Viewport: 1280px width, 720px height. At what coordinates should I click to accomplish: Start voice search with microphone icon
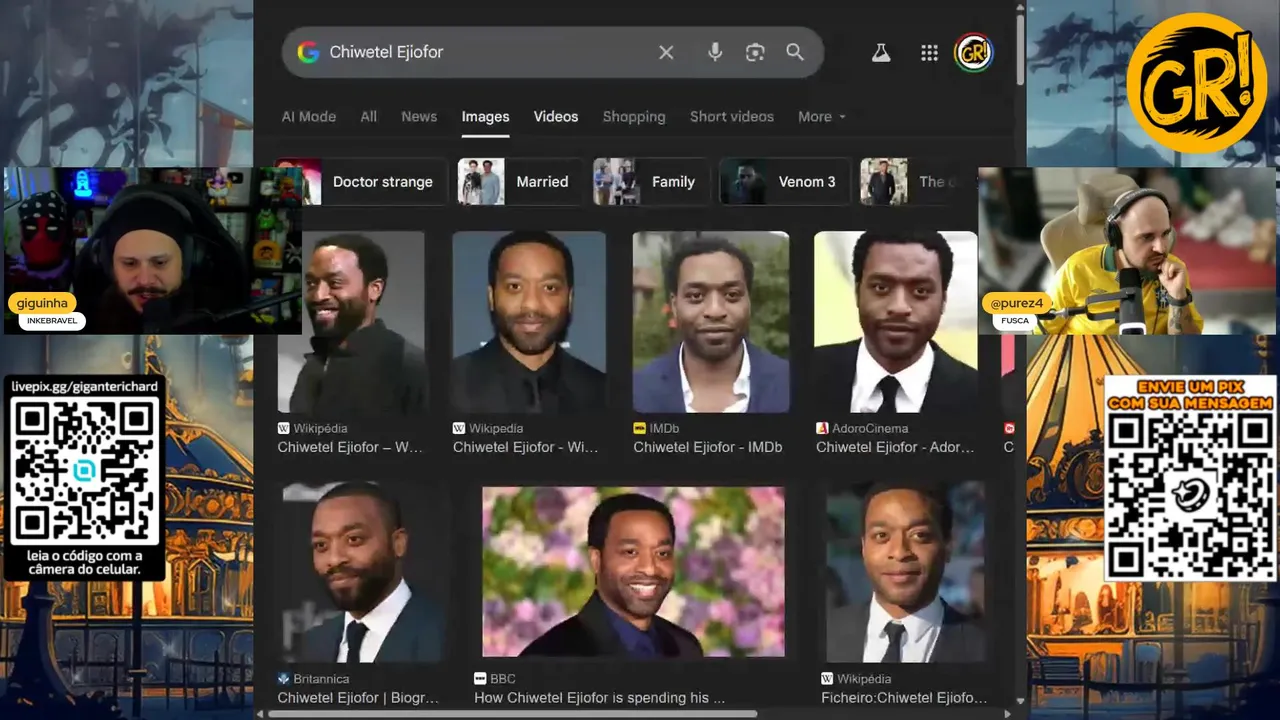pos(715,52)
